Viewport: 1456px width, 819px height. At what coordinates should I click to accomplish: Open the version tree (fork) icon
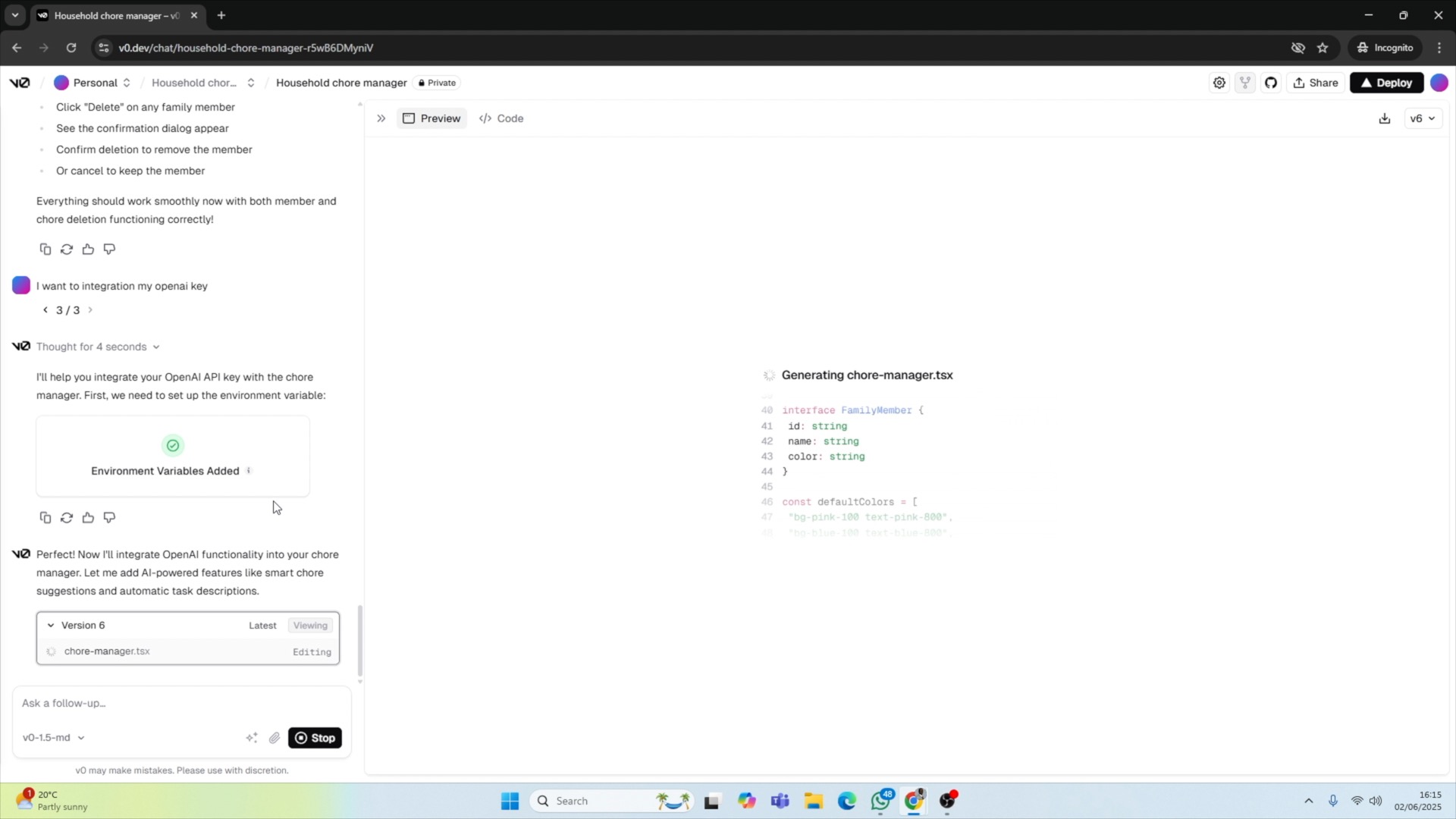click(x=1246, y=83)
